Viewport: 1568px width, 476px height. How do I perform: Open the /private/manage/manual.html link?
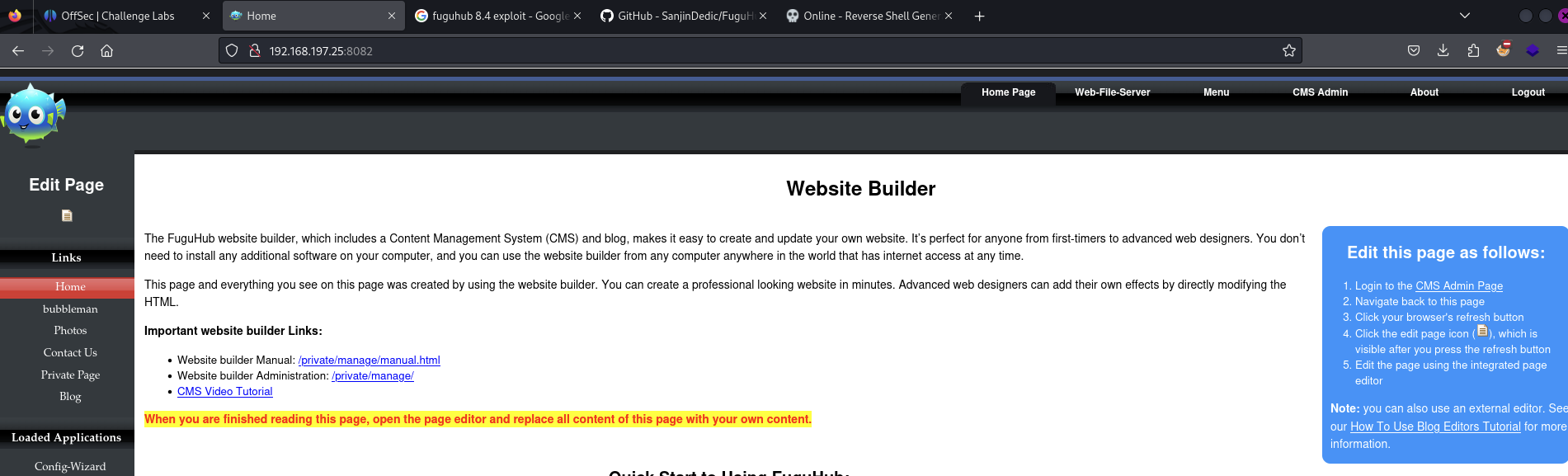tap(369, 361)
